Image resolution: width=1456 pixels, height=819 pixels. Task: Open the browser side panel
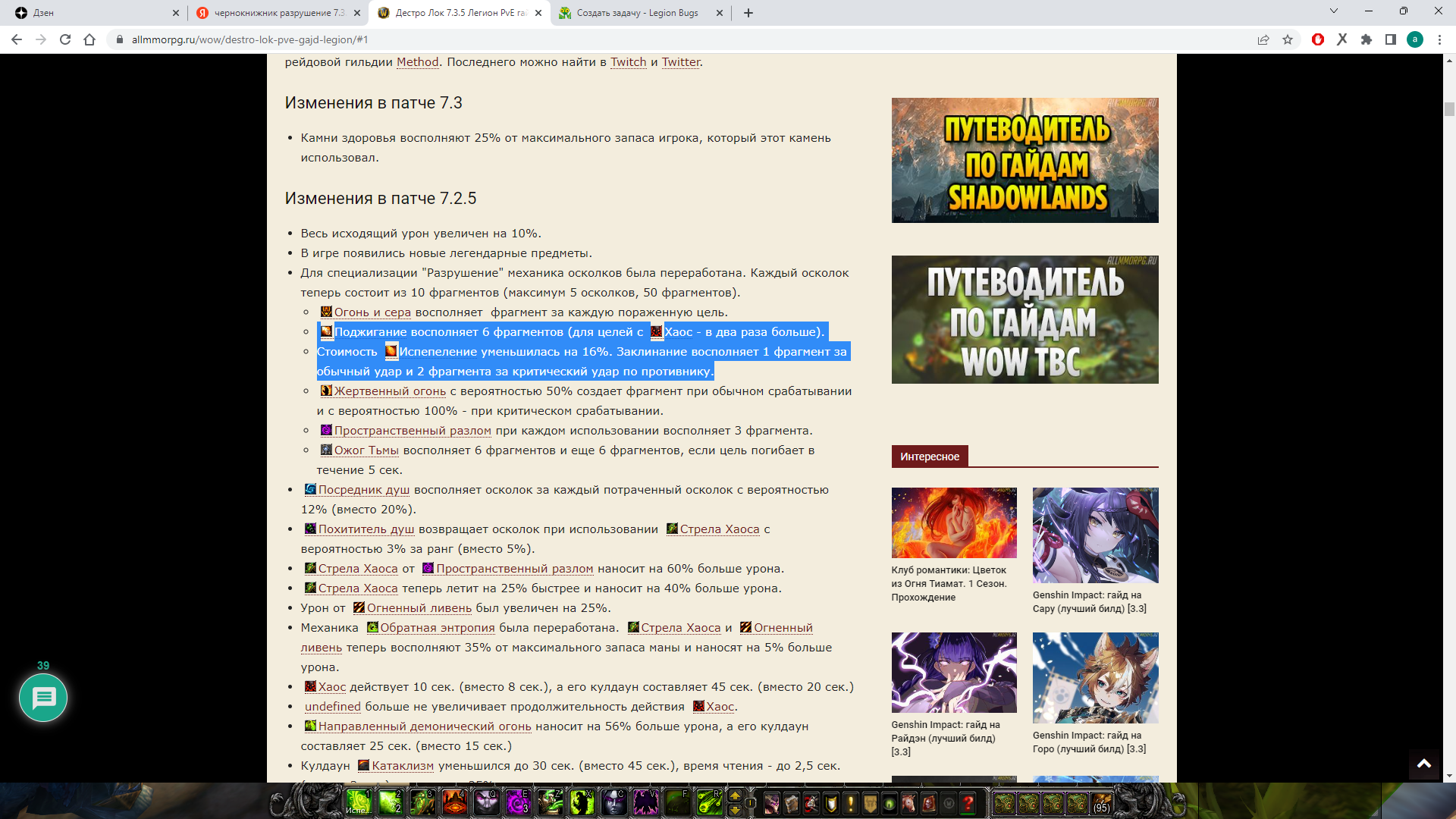[x=1391, y=39]
